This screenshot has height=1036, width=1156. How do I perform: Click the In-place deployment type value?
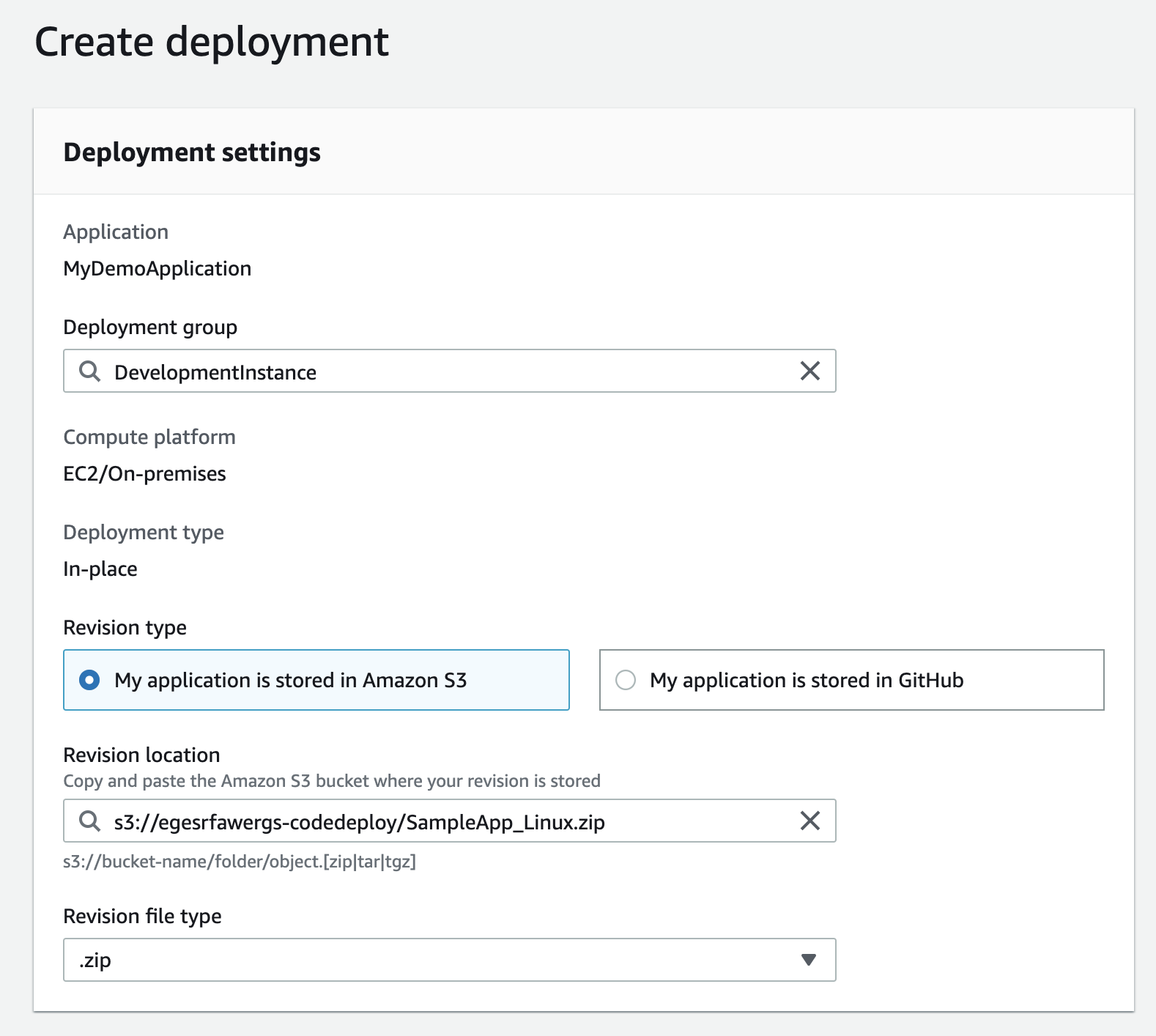100,569
